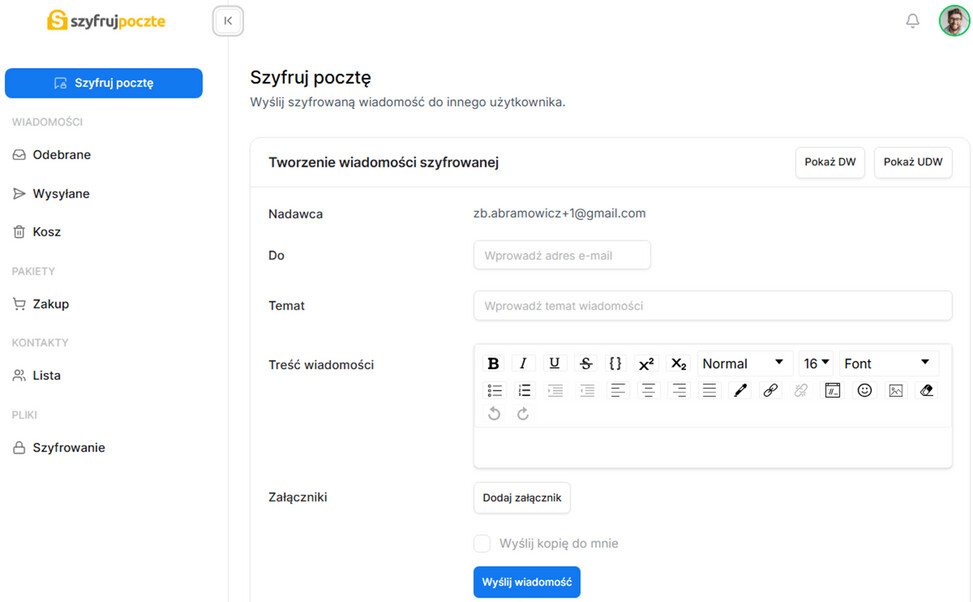Viewport: 973px width, 602px height.
Task: Click the superscript icon
Action: [647, 364]
